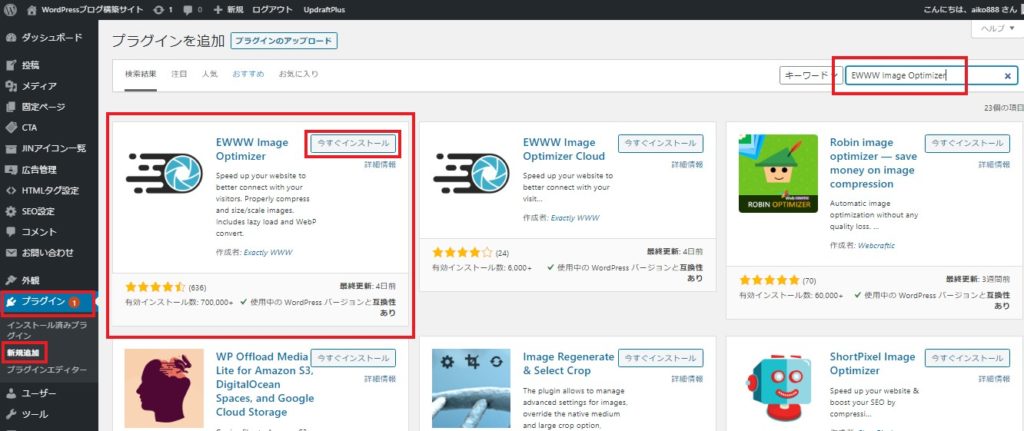Open the キーワード search type dropdown

(x=811, y=76)
